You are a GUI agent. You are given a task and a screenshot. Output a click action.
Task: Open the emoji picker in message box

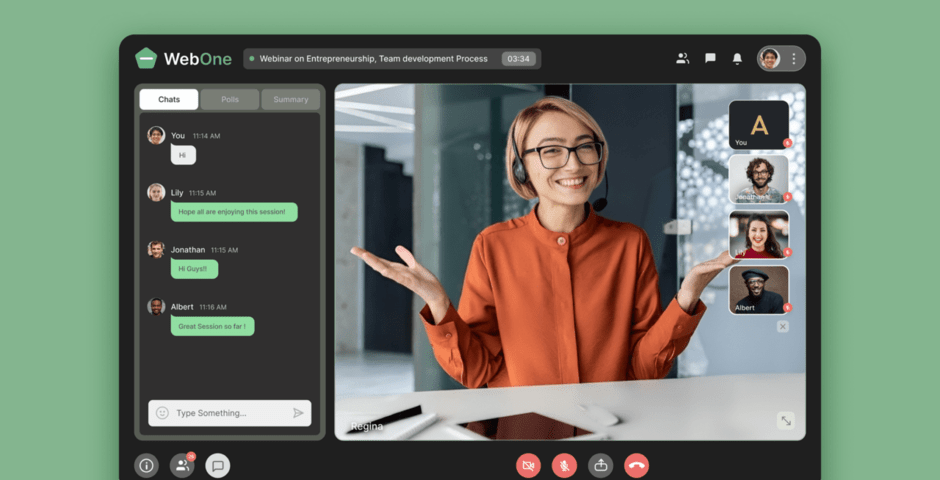pyautogui.click(x=162, y=413)
